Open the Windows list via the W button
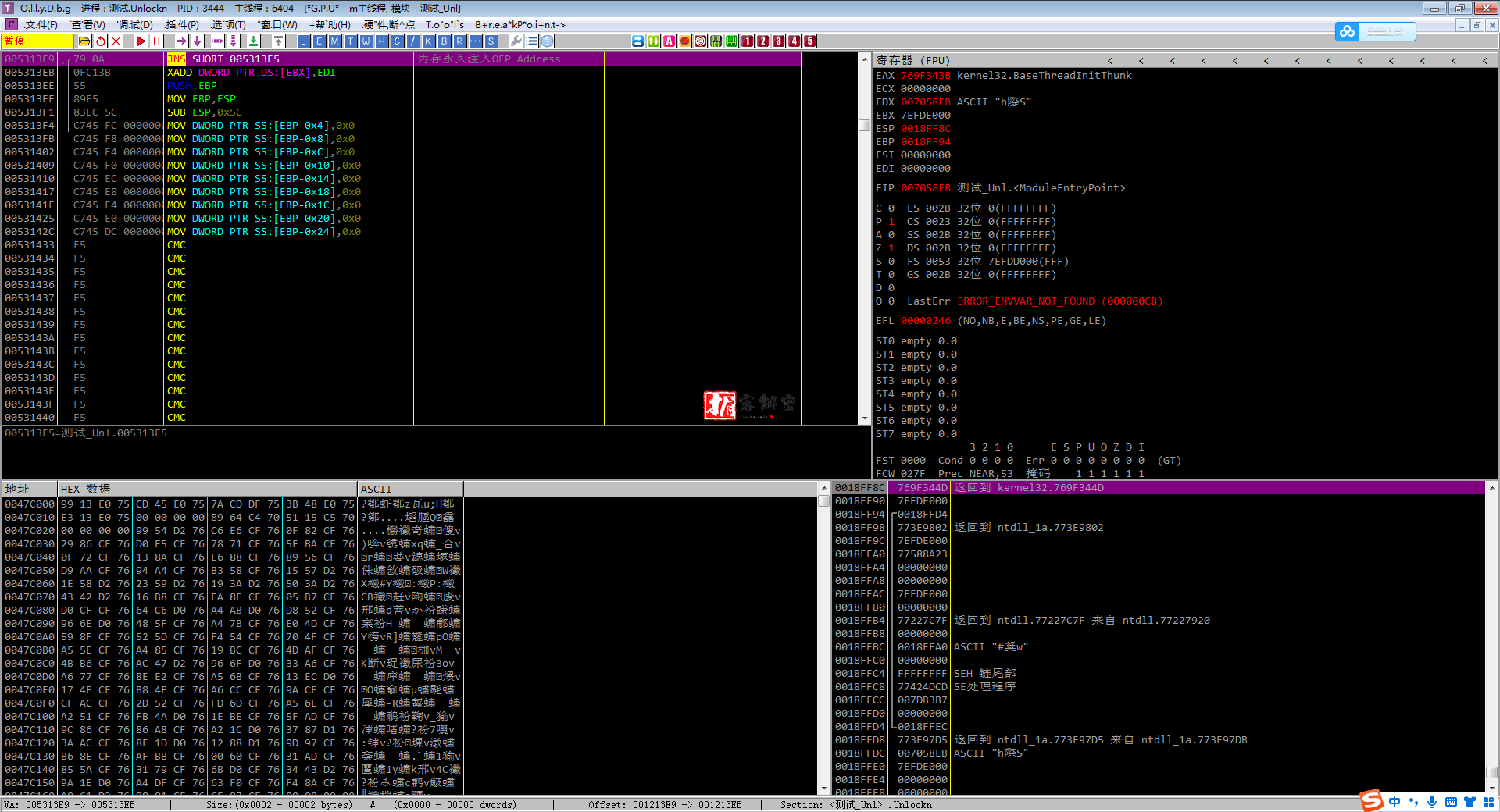Image resolution: width=1500 pixels, height=812 pixels. pyautogui.click(x=366, y=41)
